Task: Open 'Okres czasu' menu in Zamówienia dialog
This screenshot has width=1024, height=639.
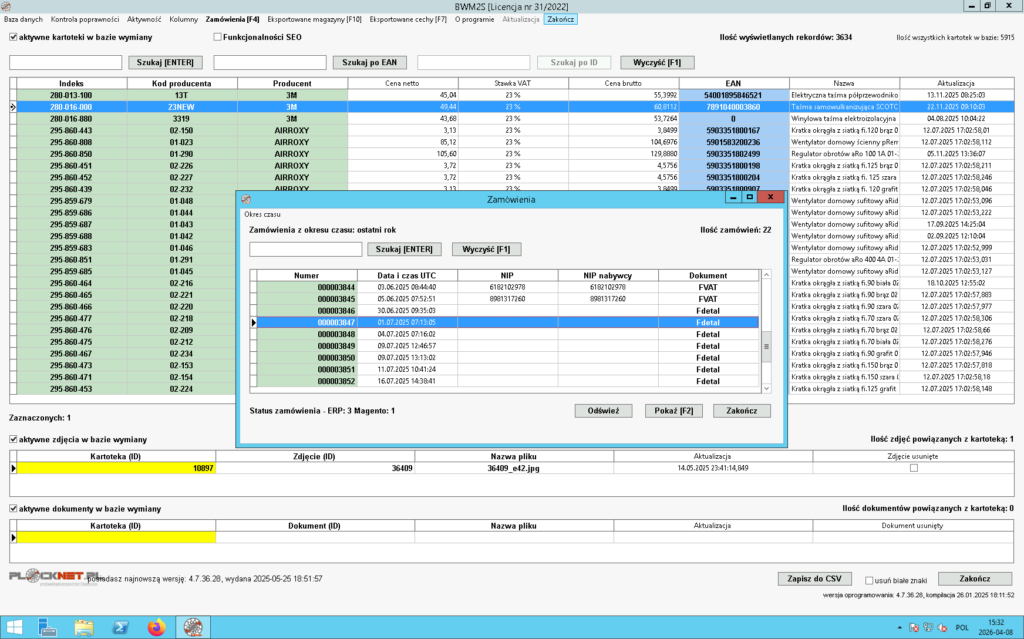Action: (x=263, y=215)
